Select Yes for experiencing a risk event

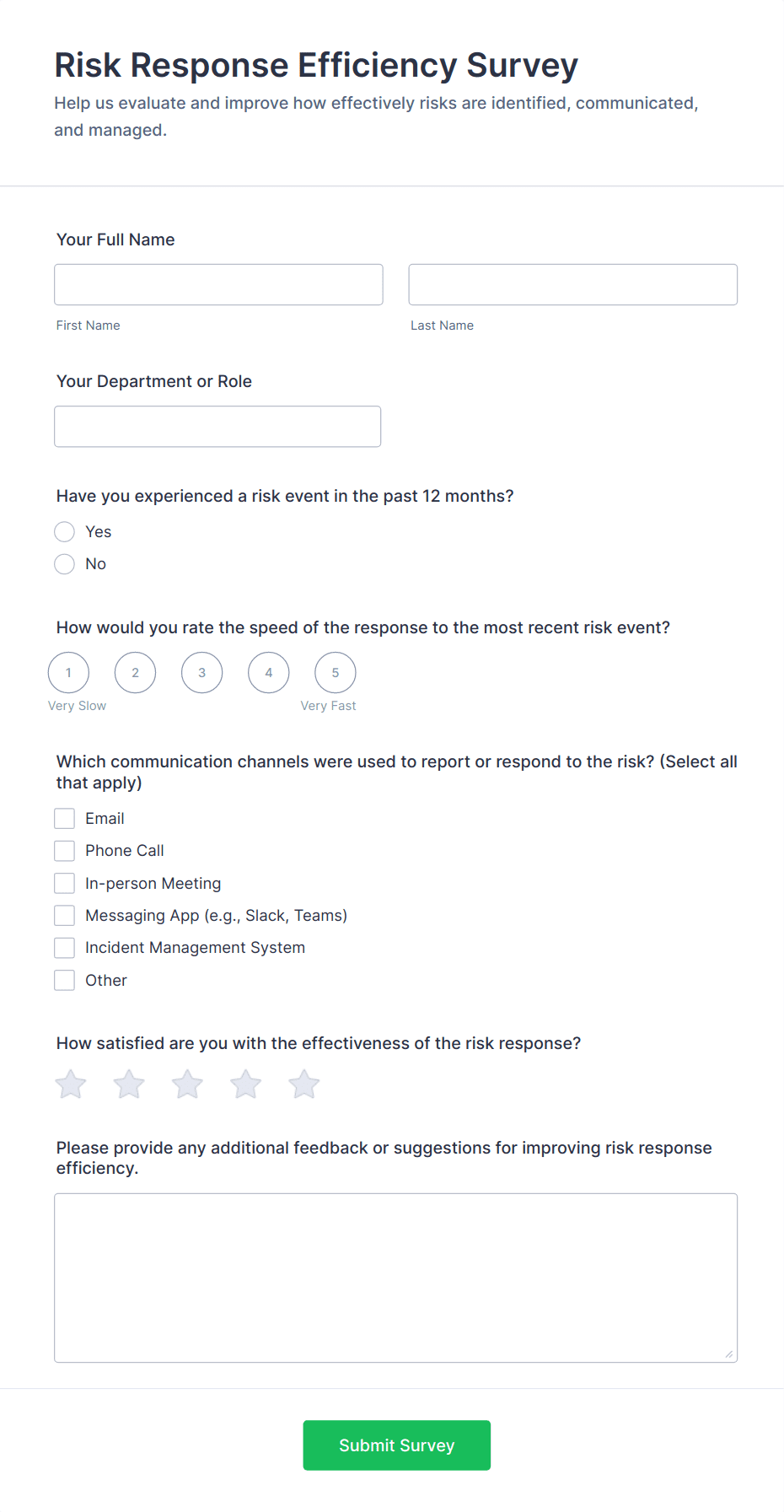pos(64,531)
